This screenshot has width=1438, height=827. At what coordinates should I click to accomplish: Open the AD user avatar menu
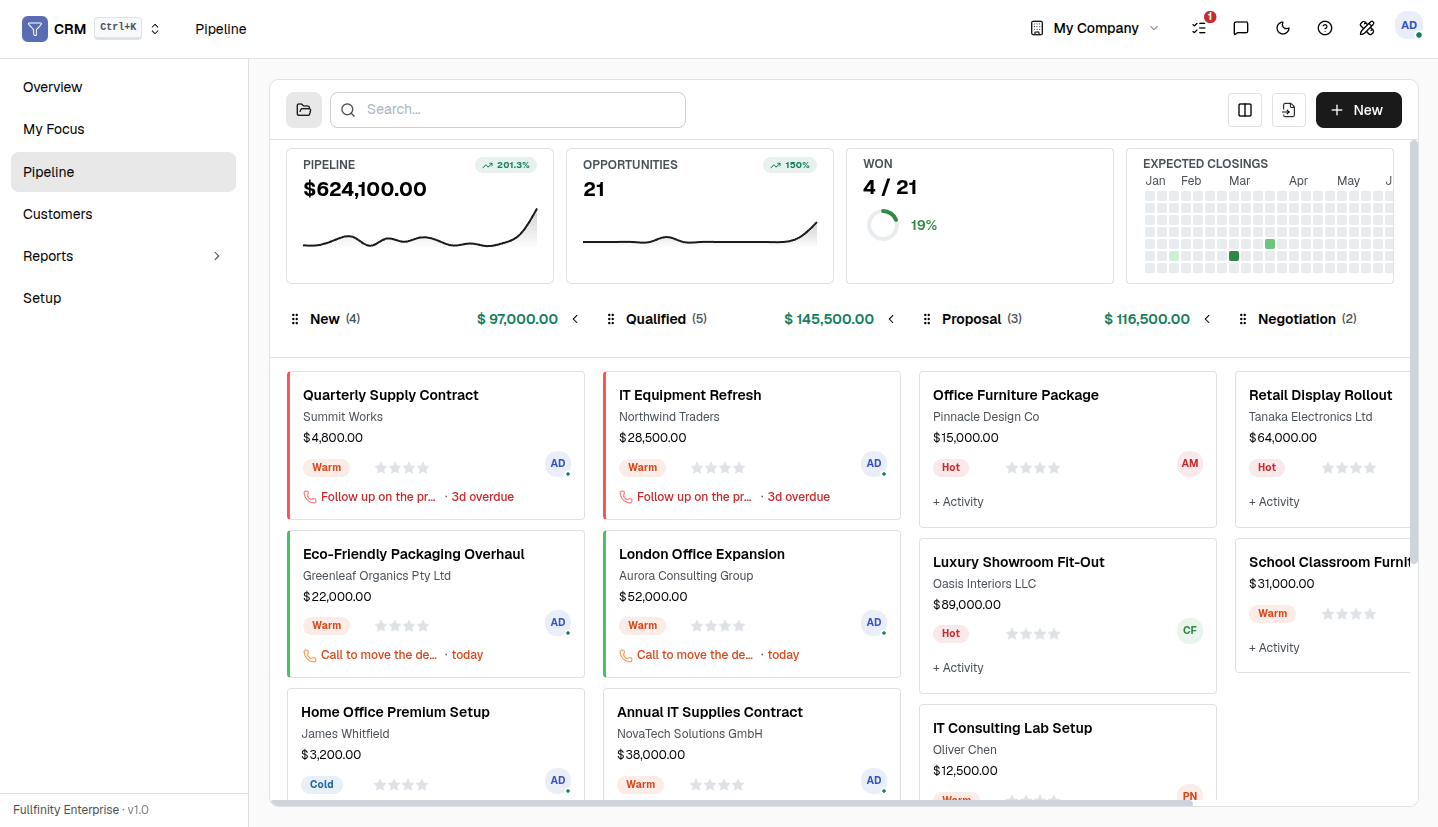click(1409, 26)
